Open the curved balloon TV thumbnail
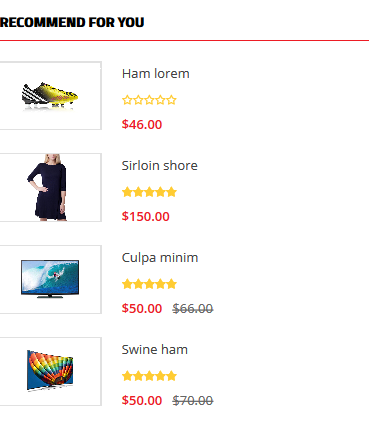The width and height of the screenshot is (370, 440). [50, 372]
